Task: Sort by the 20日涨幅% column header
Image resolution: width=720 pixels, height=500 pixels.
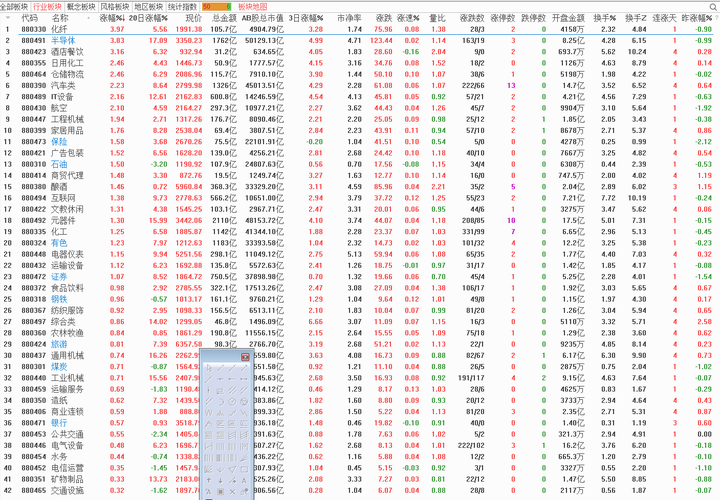Action: click(x=148, y=18)
